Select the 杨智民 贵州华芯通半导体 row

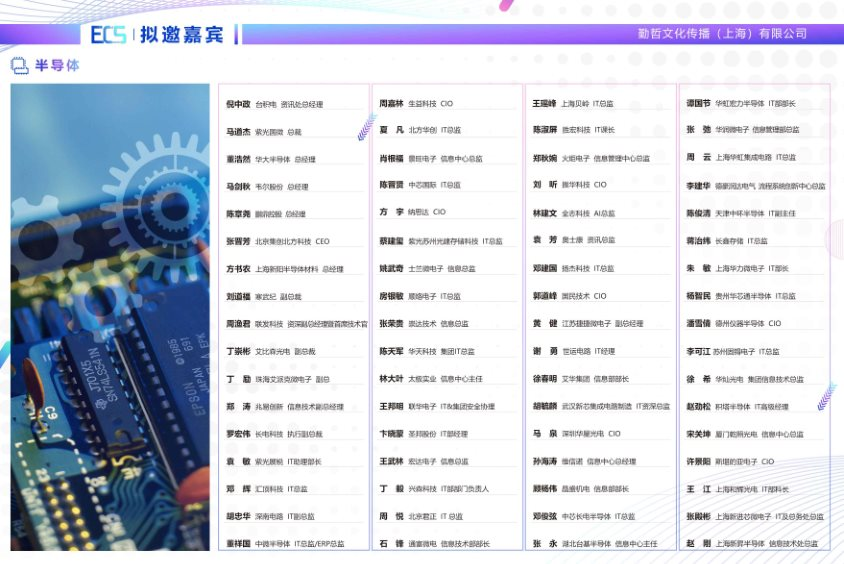pos(741,296)
